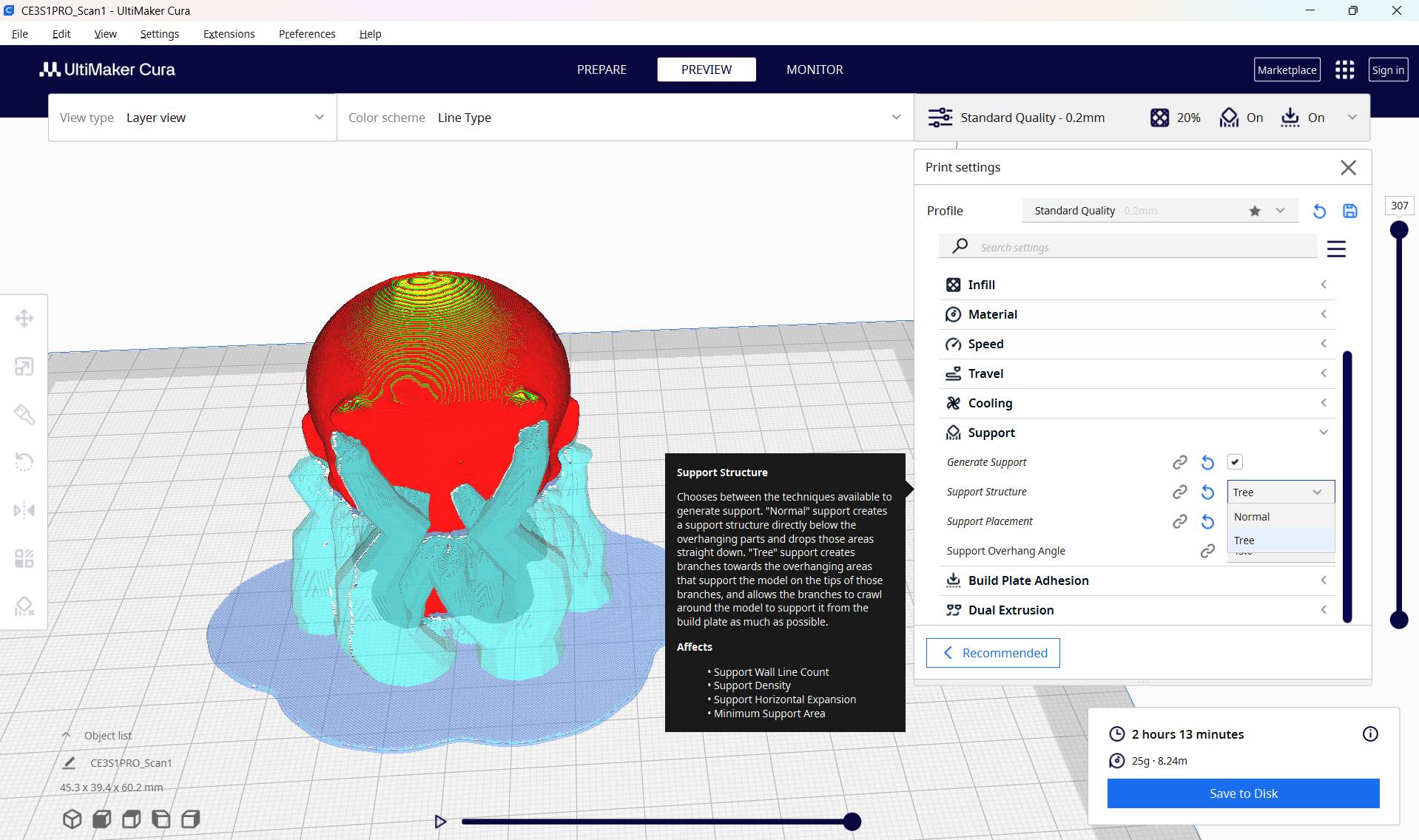Collapse the print settings summary bar chevron
The image size is (1419, 840).
tap(1352, 118)
